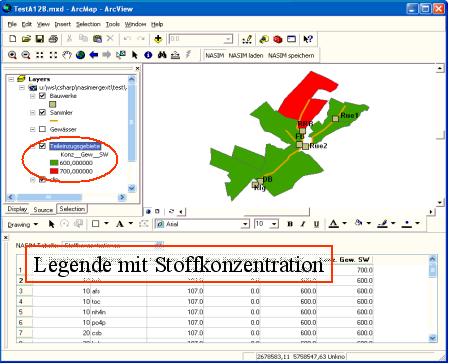
Task: Activate the Pan hand tool
Action: pos(67,55)
